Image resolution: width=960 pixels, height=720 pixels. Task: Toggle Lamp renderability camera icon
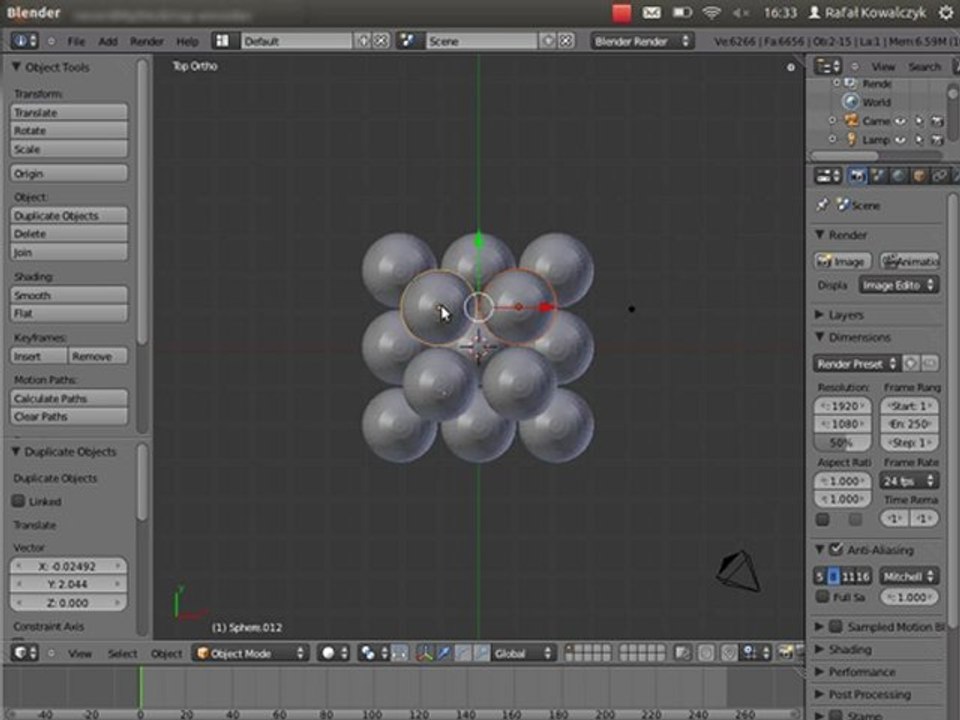[937, 140]
